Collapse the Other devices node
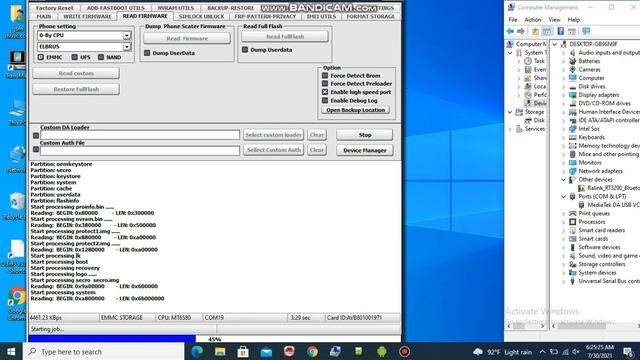640x360 pixels. [564, 180]
